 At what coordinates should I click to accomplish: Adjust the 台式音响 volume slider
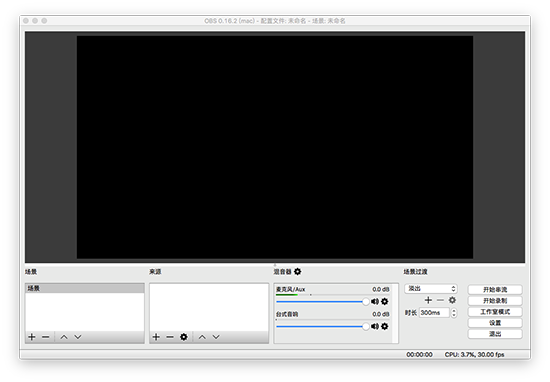[323, 327]
